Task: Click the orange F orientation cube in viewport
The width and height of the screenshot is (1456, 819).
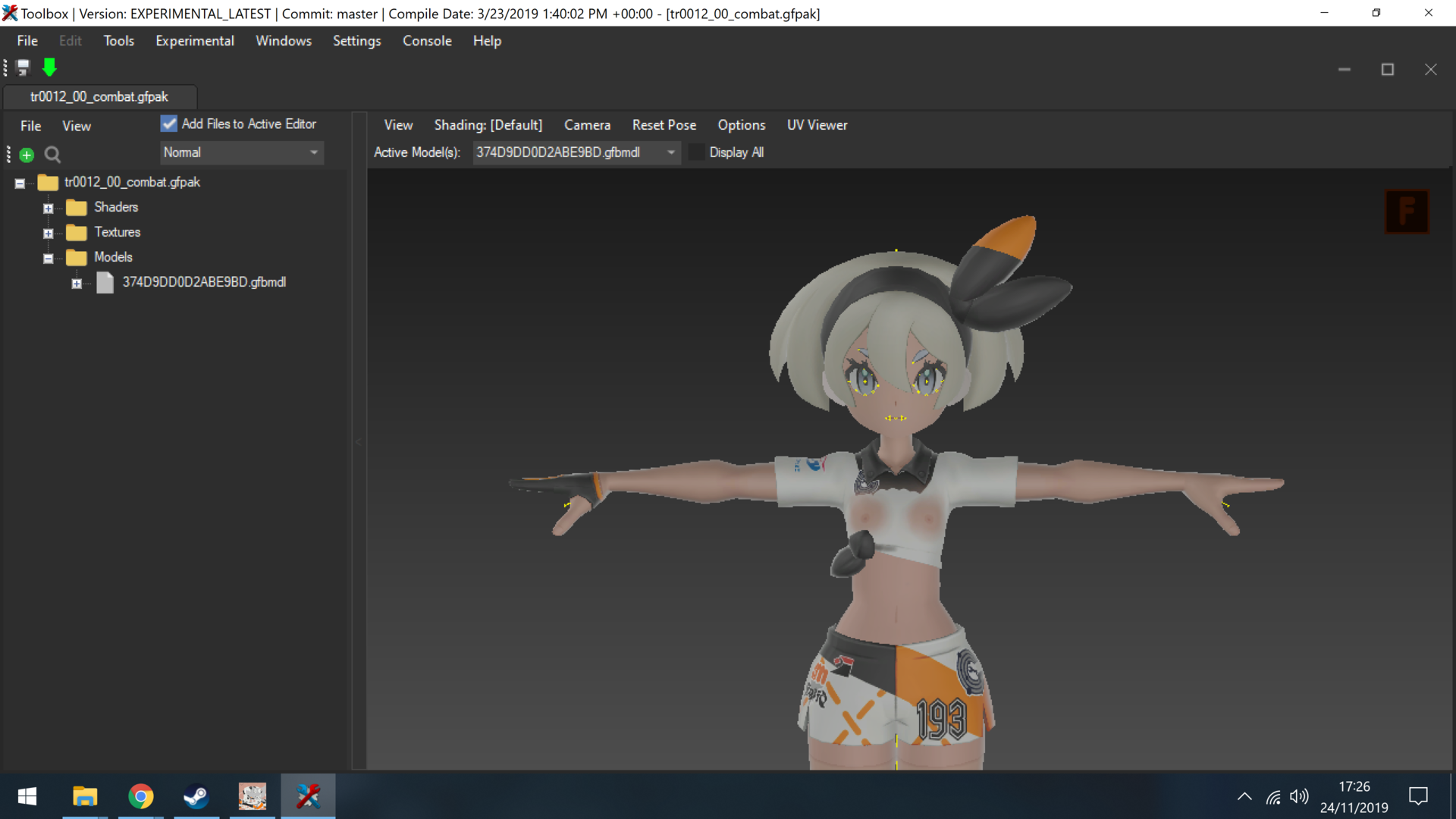Action: click(x=1407, y=212)
